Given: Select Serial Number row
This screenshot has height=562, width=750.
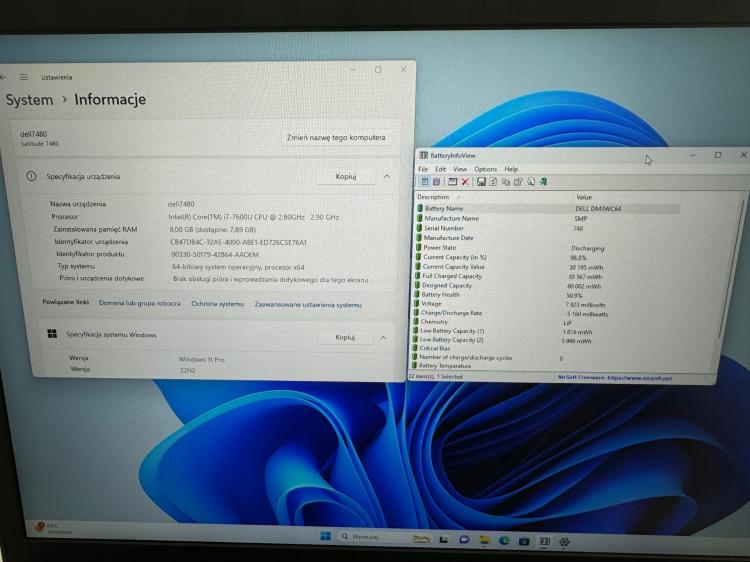Looking at the screenshot, I should (548, 228).
